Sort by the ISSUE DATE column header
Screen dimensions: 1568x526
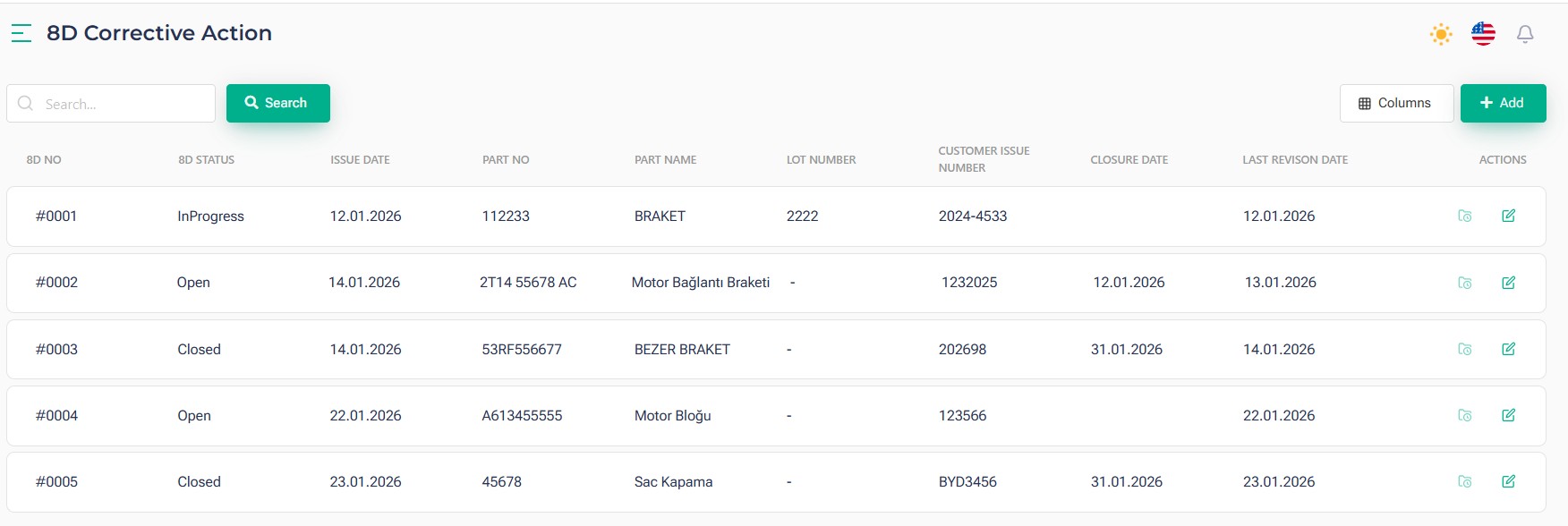[x=360, y=160]
